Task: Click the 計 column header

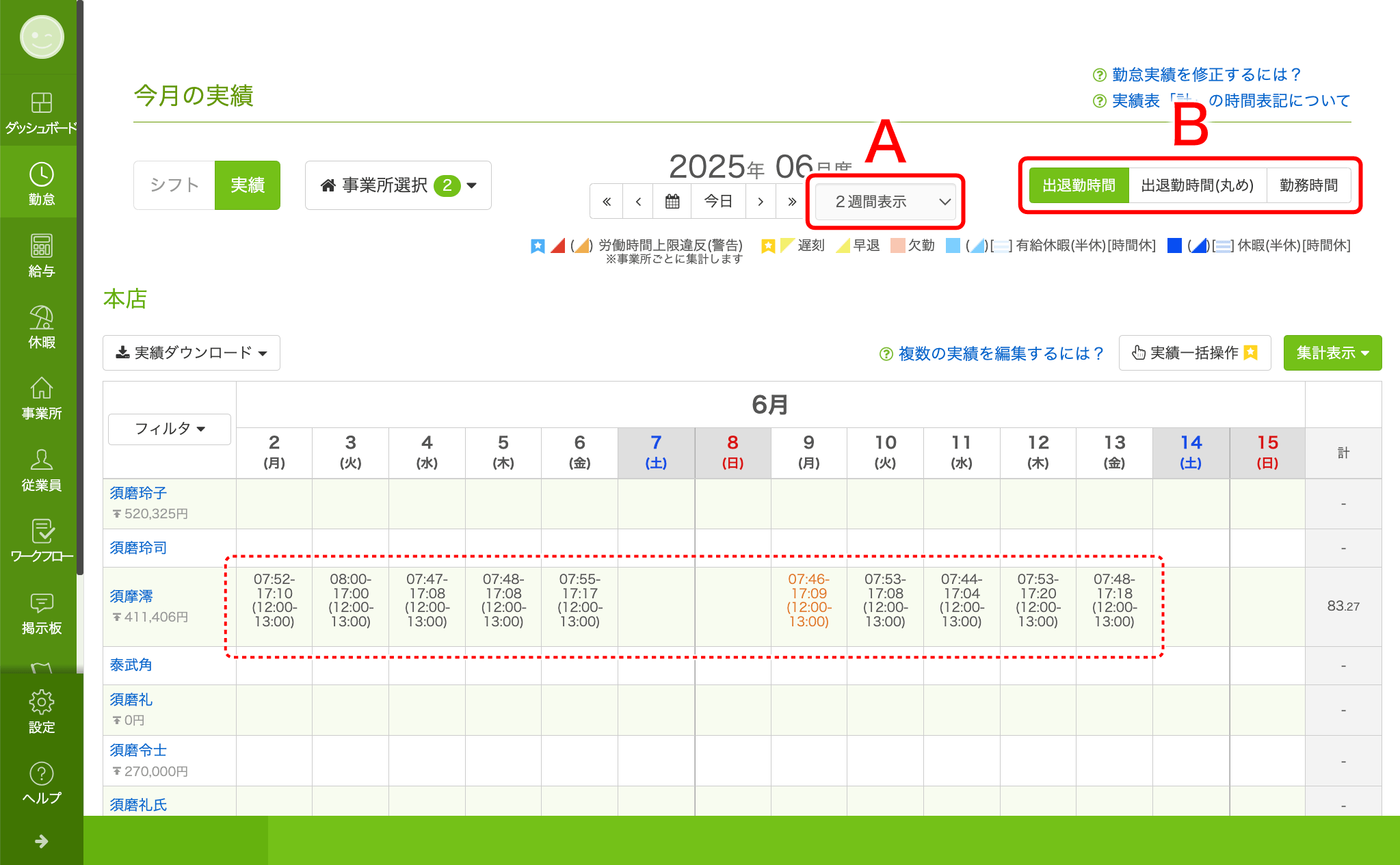Action: (x=1343, y=453)
